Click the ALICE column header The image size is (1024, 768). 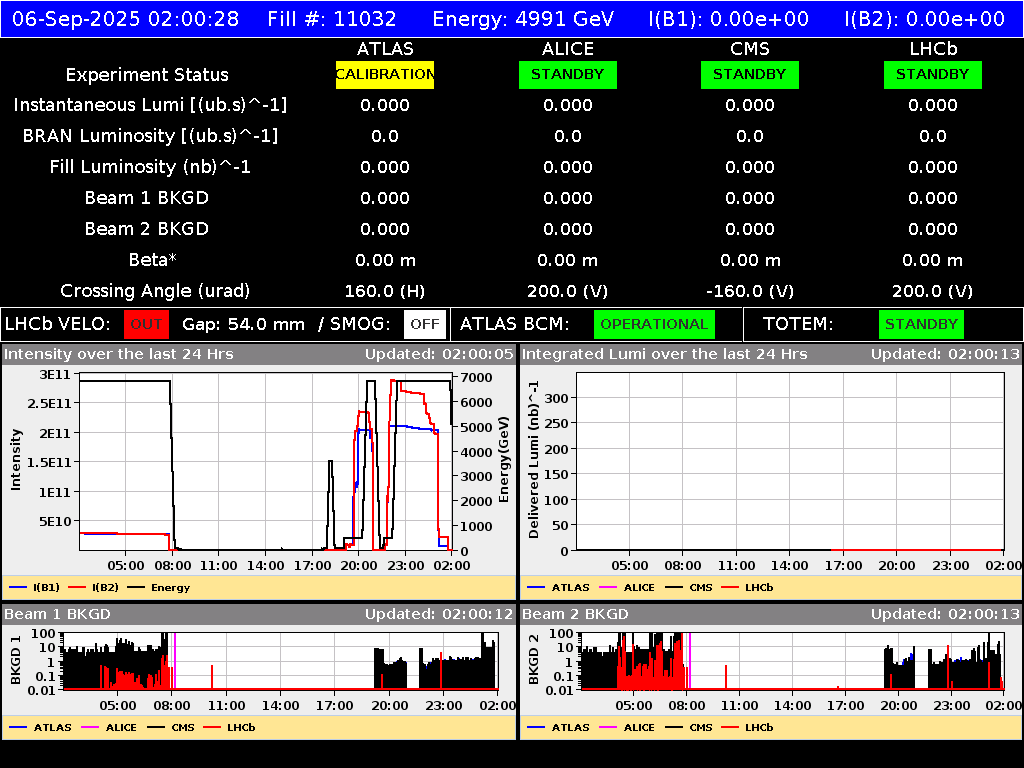(568, 49)
